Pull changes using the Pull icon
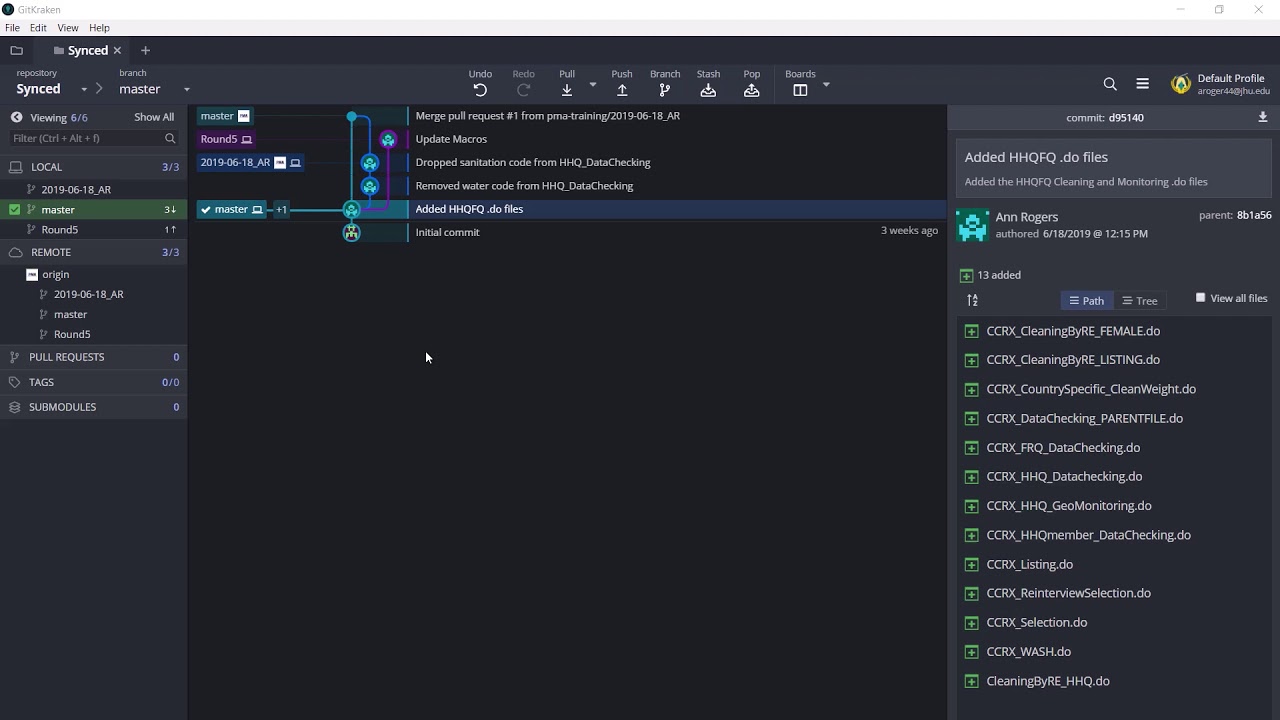The height and width of the screenshot is (720, 1280). click(x=567, y=90)
